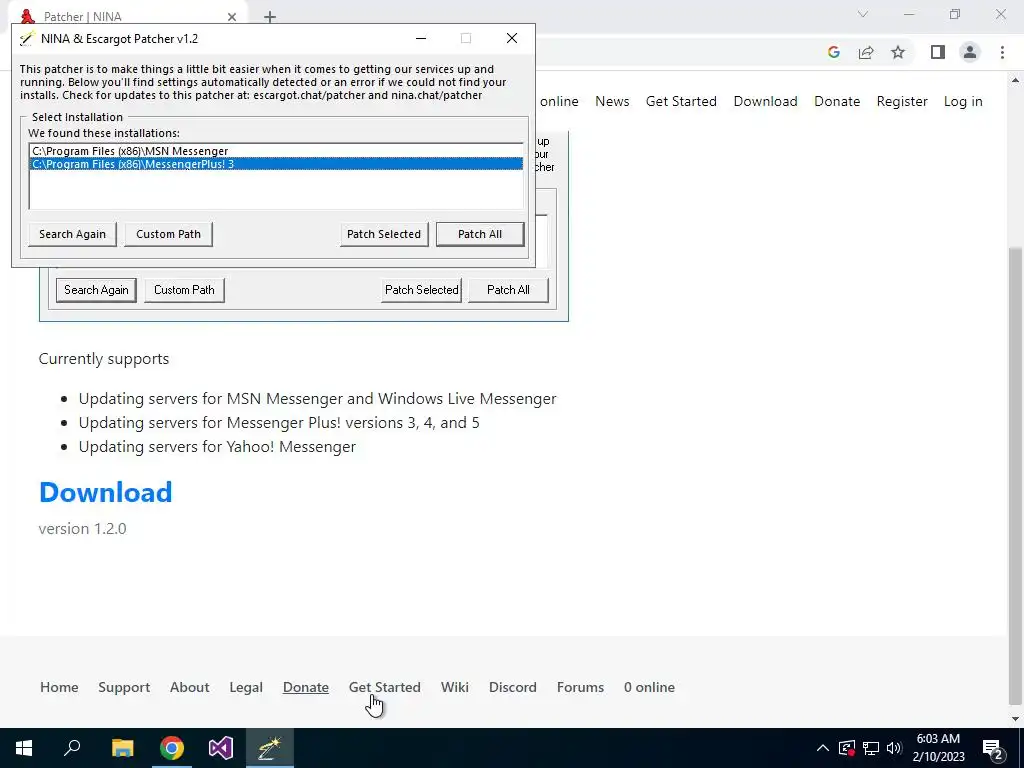Click About in the footer
Screen dimensions: 1024x768
click(190, 687)
